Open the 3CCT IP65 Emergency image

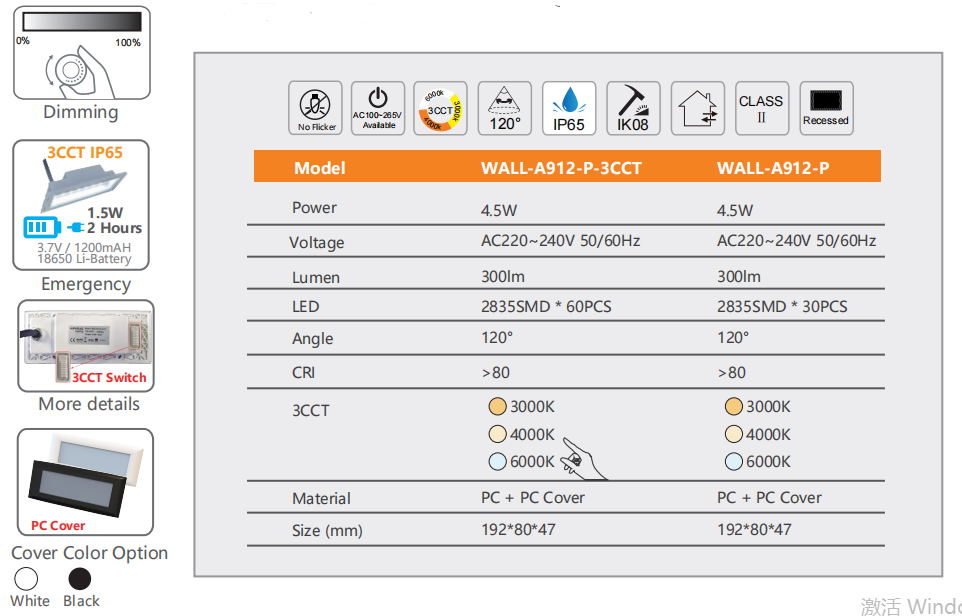coord(81,206)
